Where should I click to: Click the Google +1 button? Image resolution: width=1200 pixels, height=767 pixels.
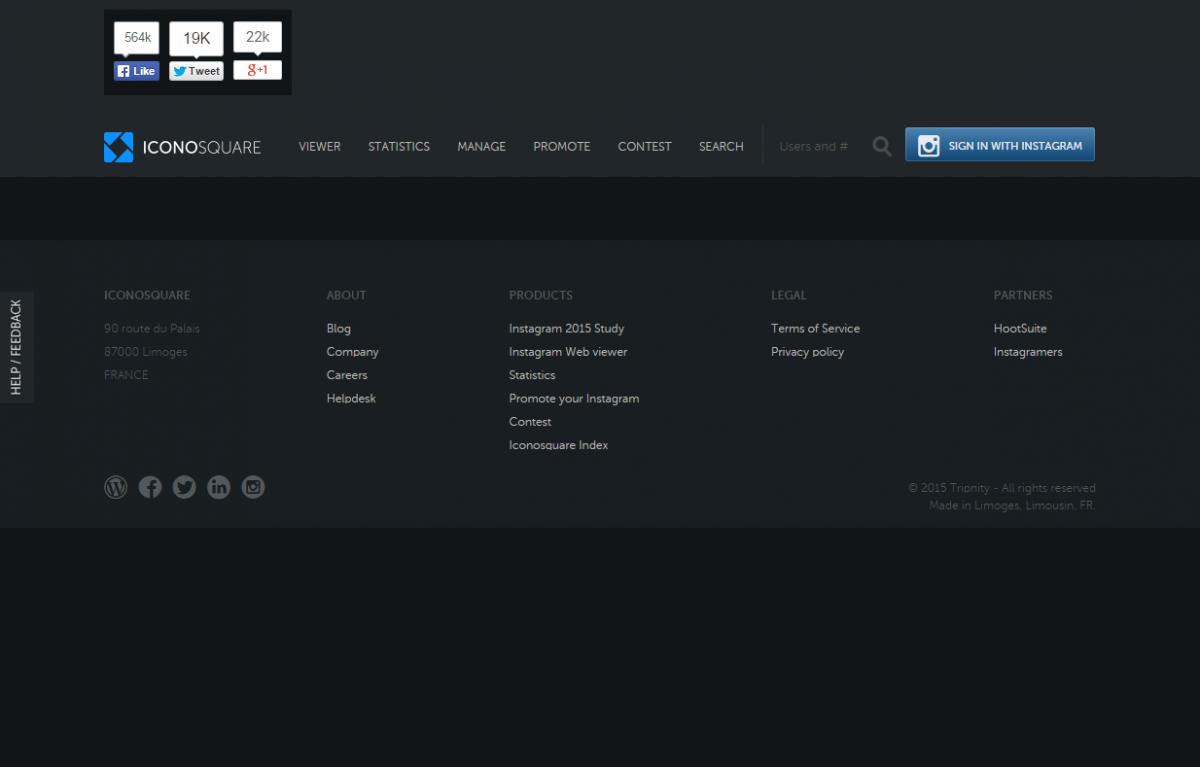point(258,70)
